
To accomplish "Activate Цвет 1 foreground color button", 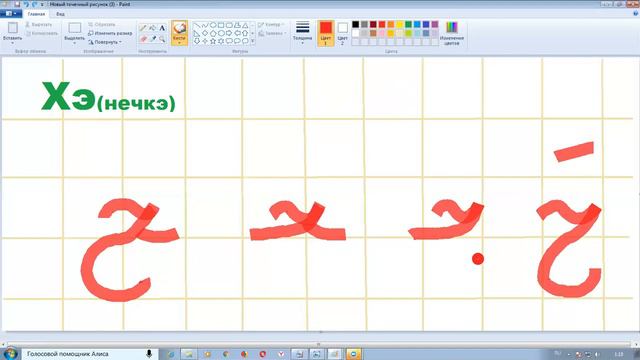I will 326,33.
